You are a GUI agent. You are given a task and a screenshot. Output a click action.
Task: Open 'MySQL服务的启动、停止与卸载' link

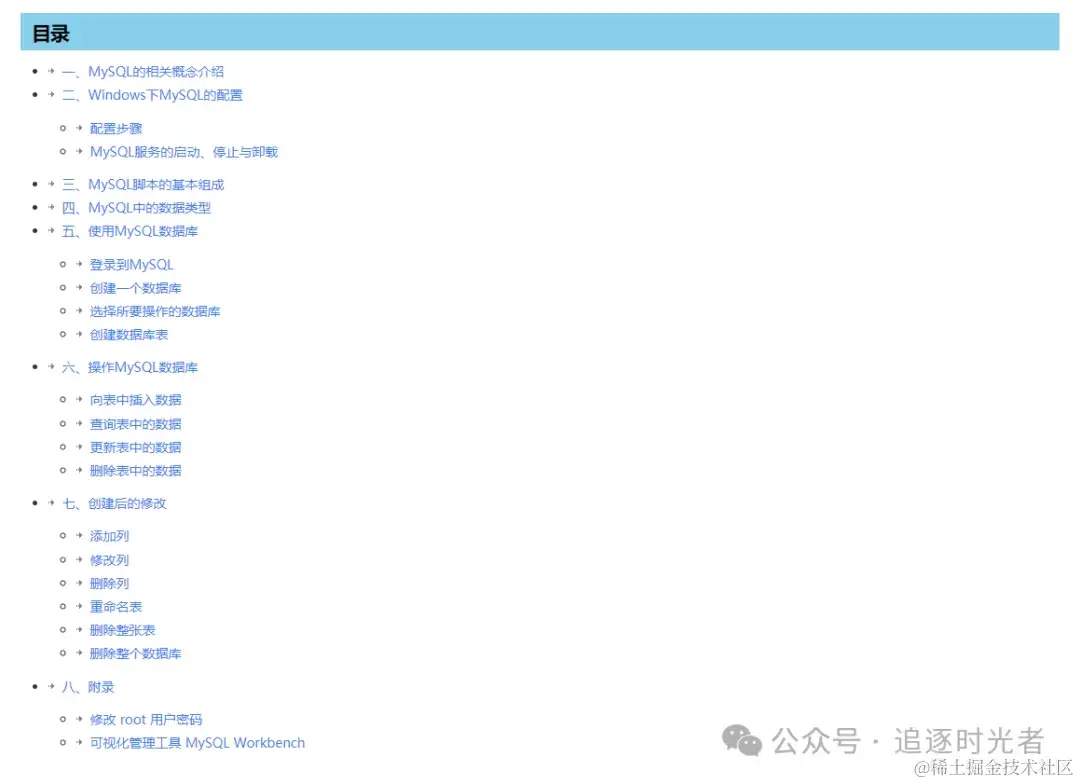[184, 152]
